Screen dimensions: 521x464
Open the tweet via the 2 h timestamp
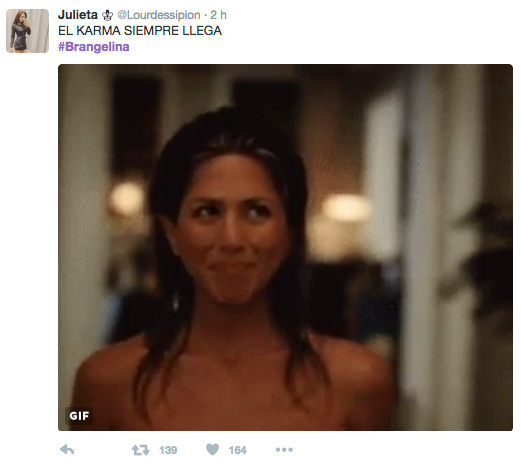218,15
